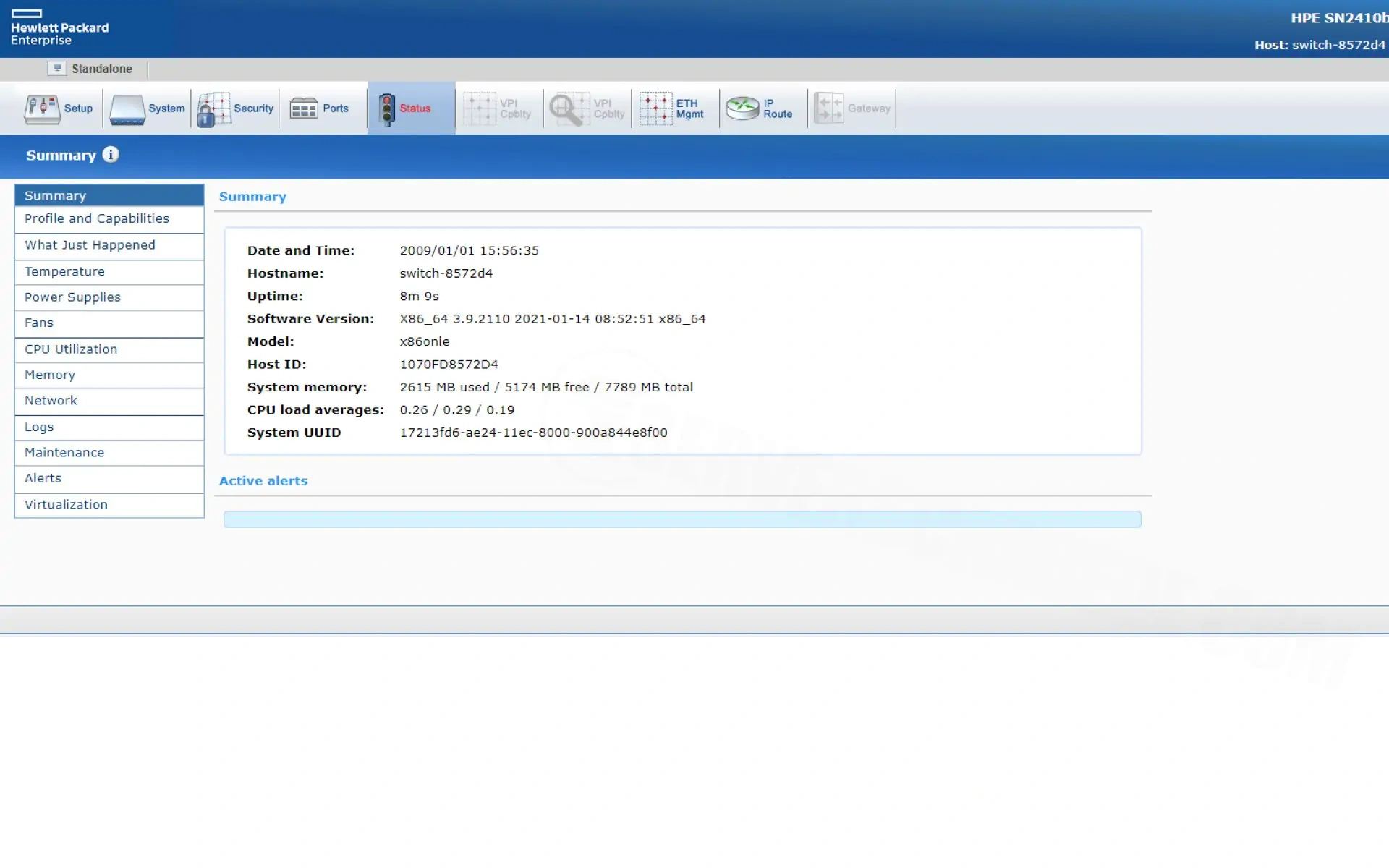1389x868 pixels.
Task: Open the Power Supplies section
Action: (72, 297)
